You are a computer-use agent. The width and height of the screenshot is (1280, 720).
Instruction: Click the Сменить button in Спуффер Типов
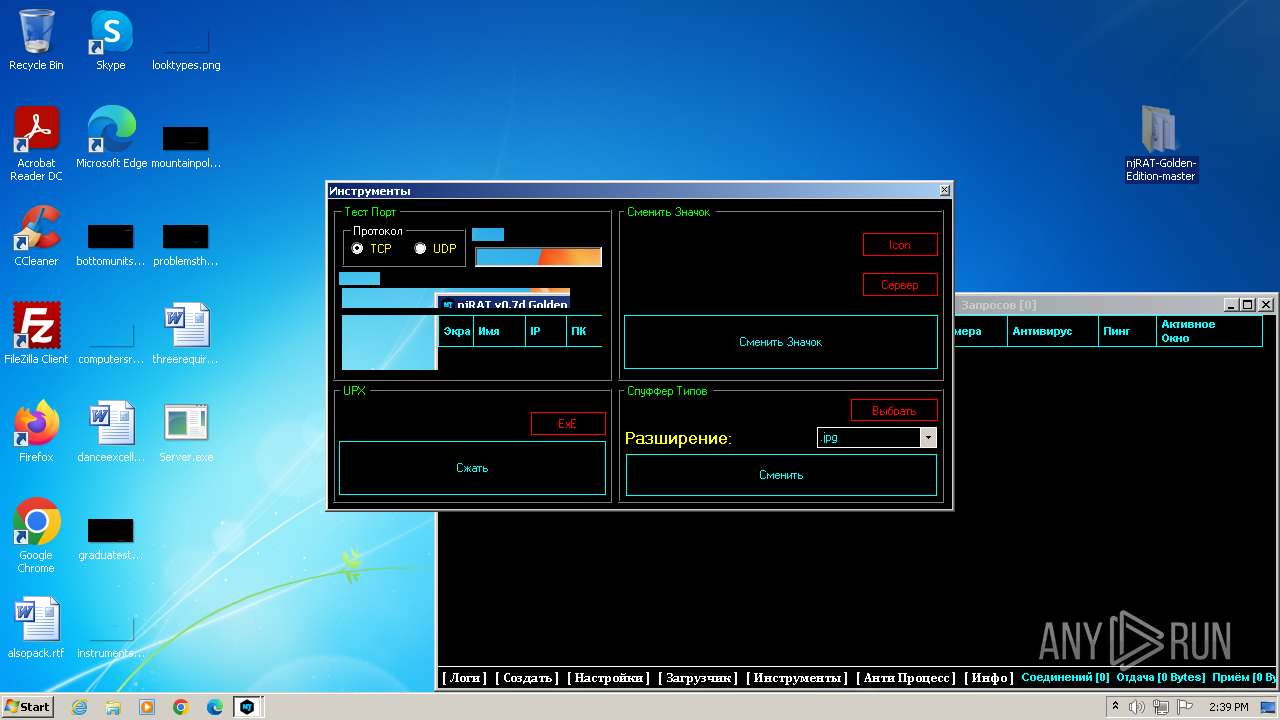(x=781, y=475)
